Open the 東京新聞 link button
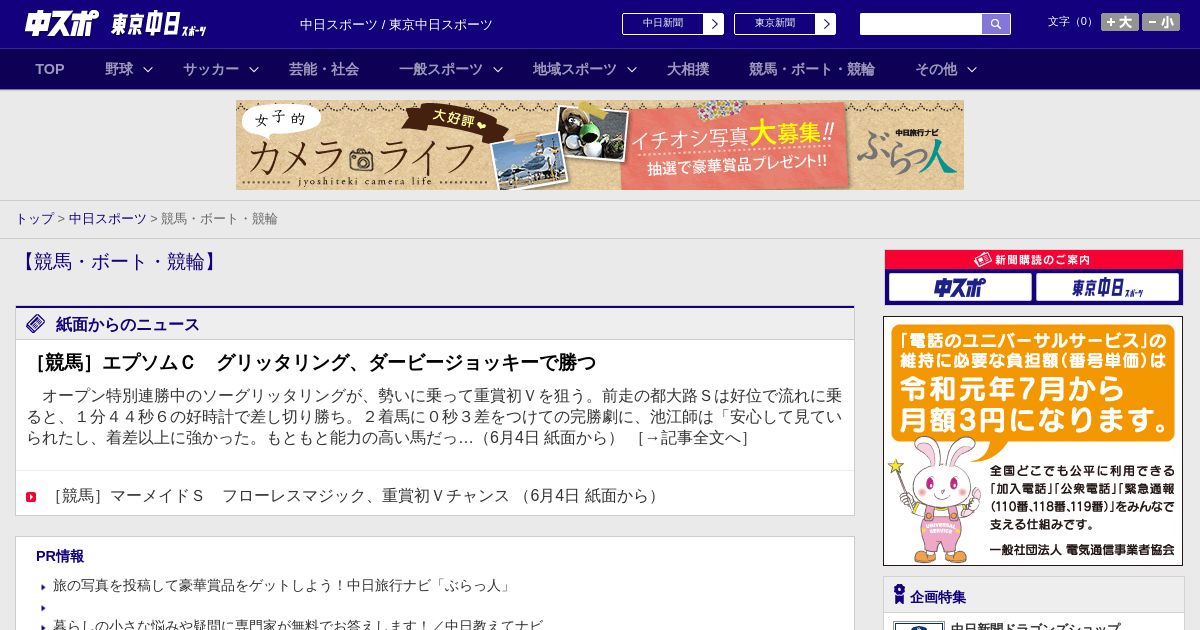 [x=775, y=24]
